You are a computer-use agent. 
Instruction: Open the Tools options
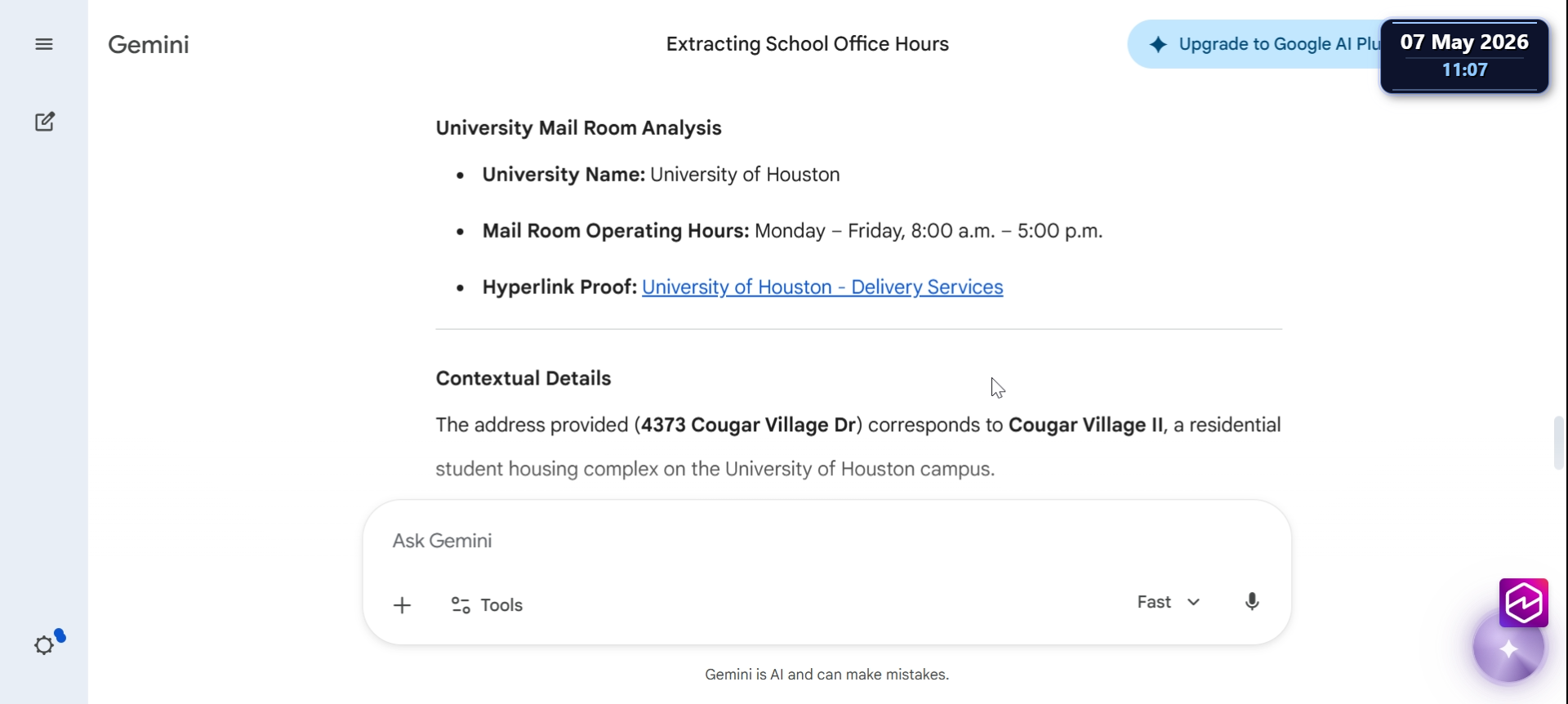tap(487, 605)
